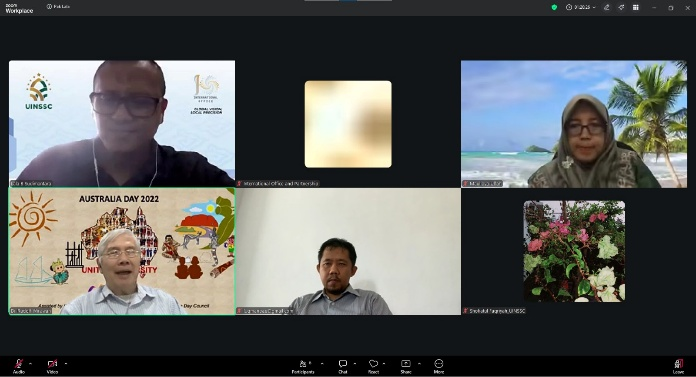696x377 pixels.
Task: Open the More options menu
Action: pyautogui.click(x=439, y=366)
